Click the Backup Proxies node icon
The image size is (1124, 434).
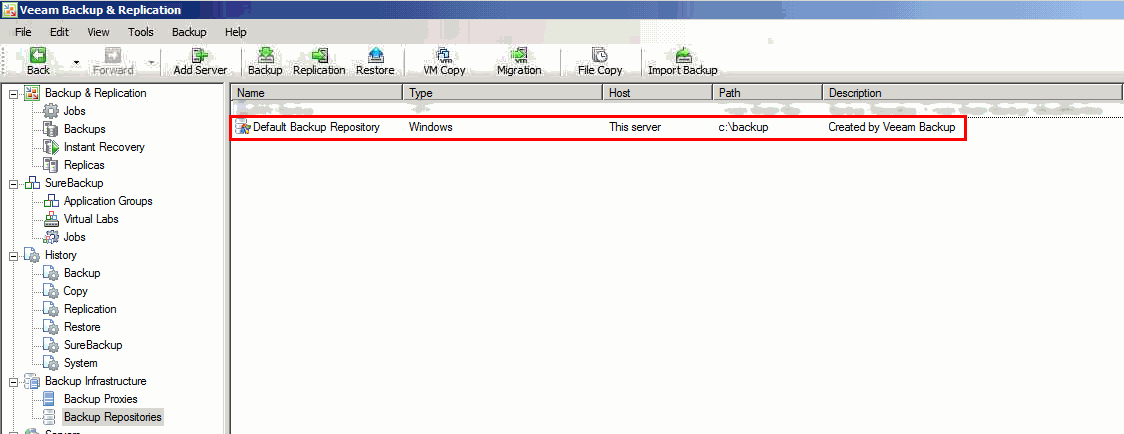[x=50, y=399]
